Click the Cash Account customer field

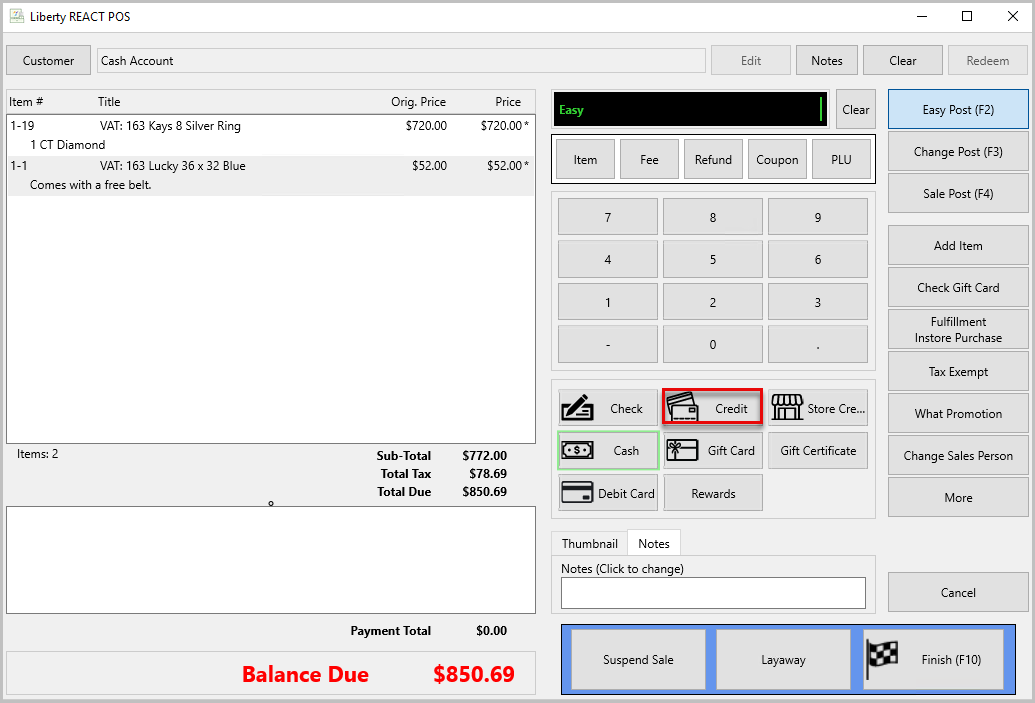tap(401, 60)
